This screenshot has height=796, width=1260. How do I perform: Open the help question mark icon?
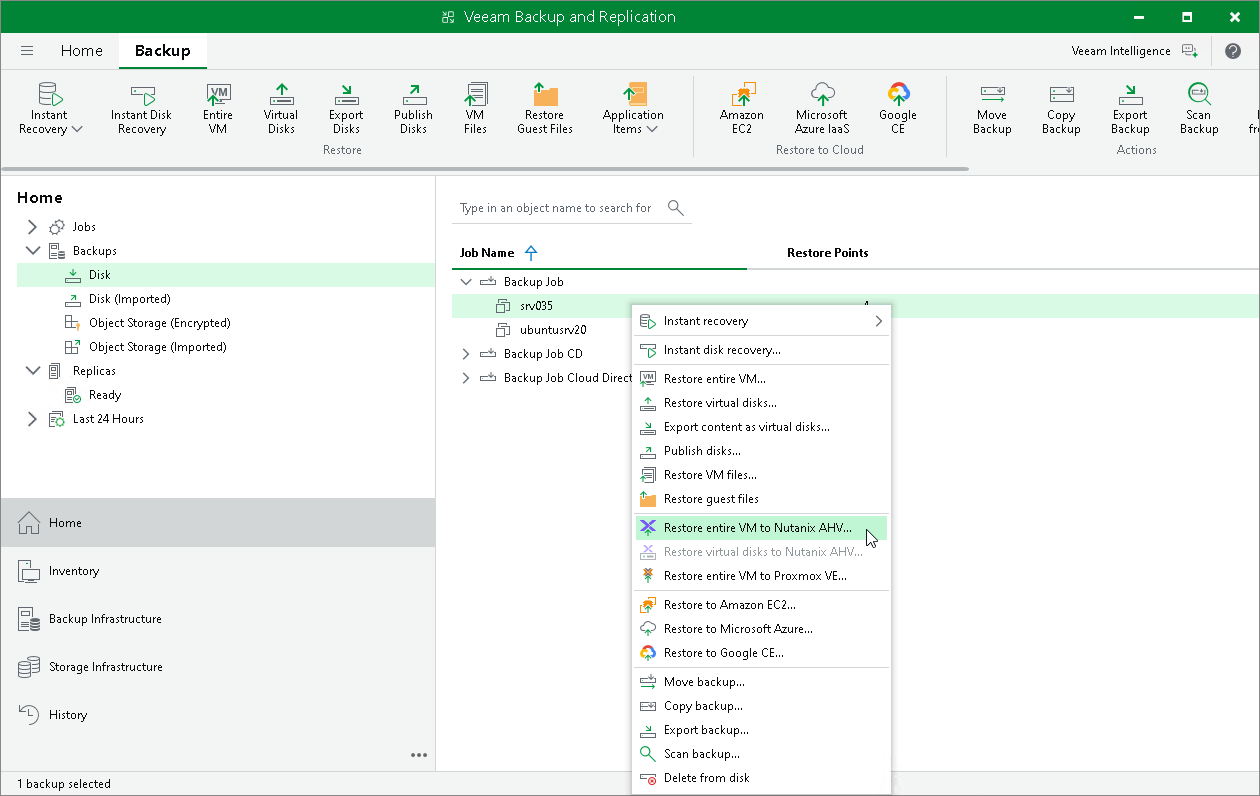pyautogui.click(x=1233, y=51)
